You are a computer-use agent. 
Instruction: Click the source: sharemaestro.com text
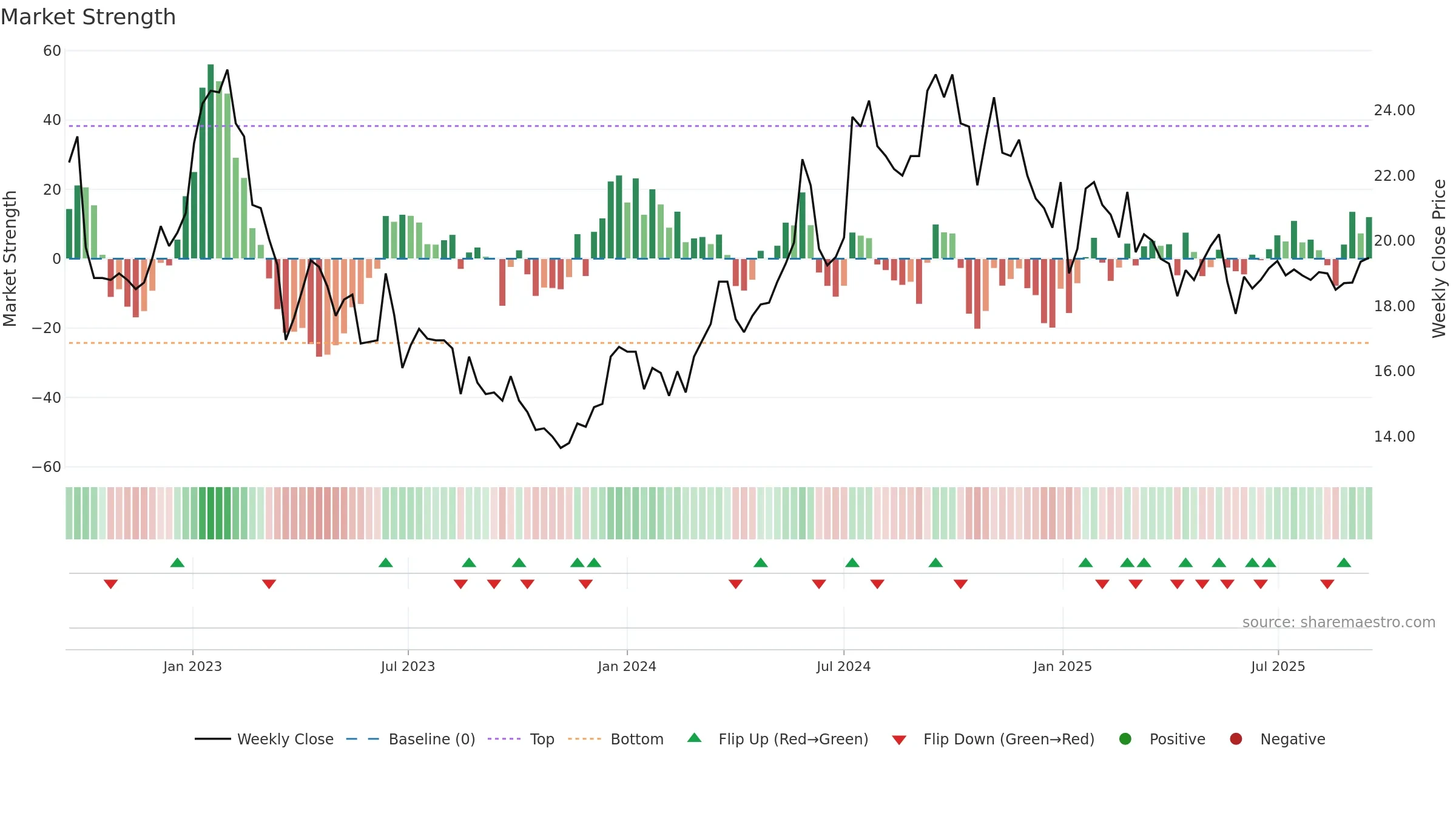(x=1339, y=622)
